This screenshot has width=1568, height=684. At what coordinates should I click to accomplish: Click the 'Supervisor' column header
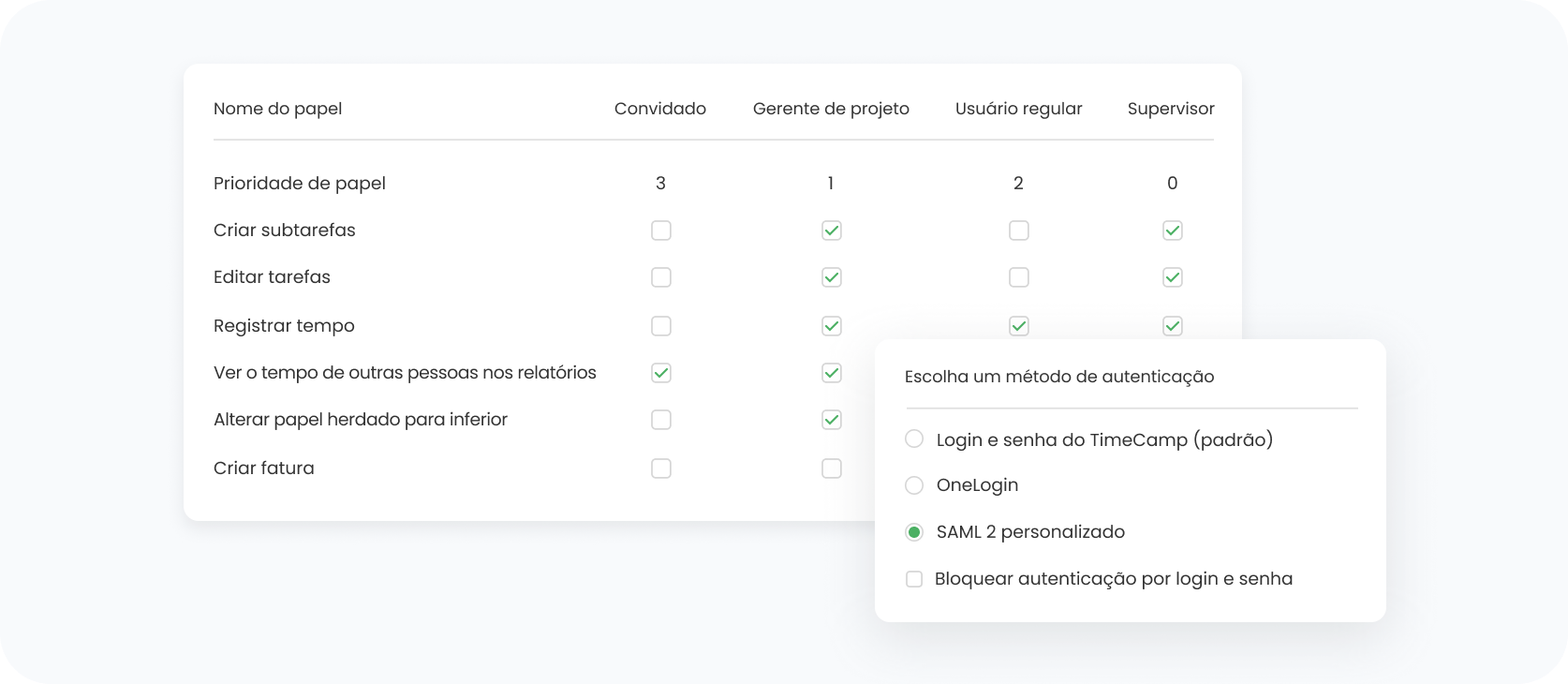pyautogui.click(x=1171, y=109)
